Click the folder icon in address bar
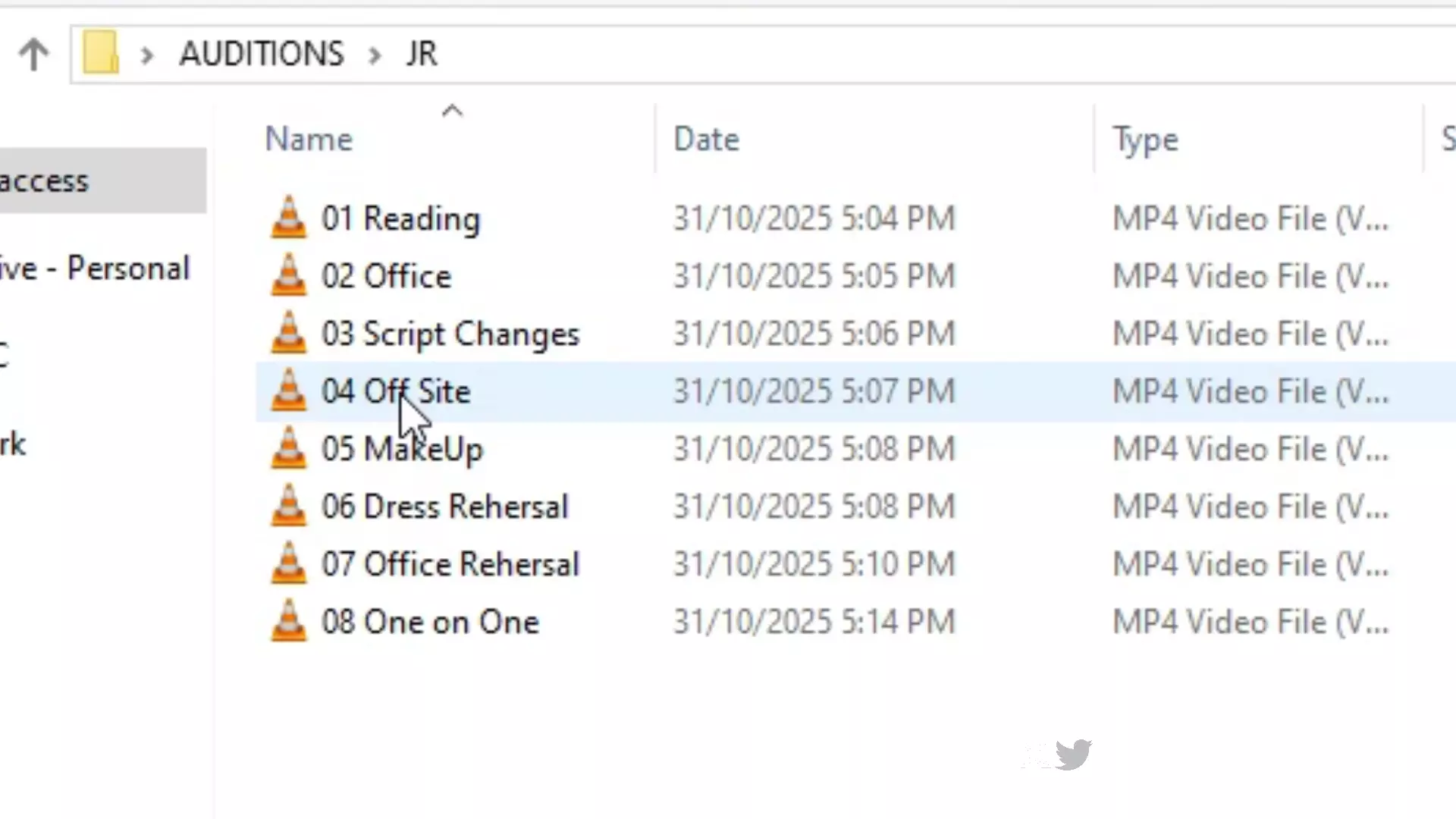This screenshot has width=1456, height=819. point(101,53)
